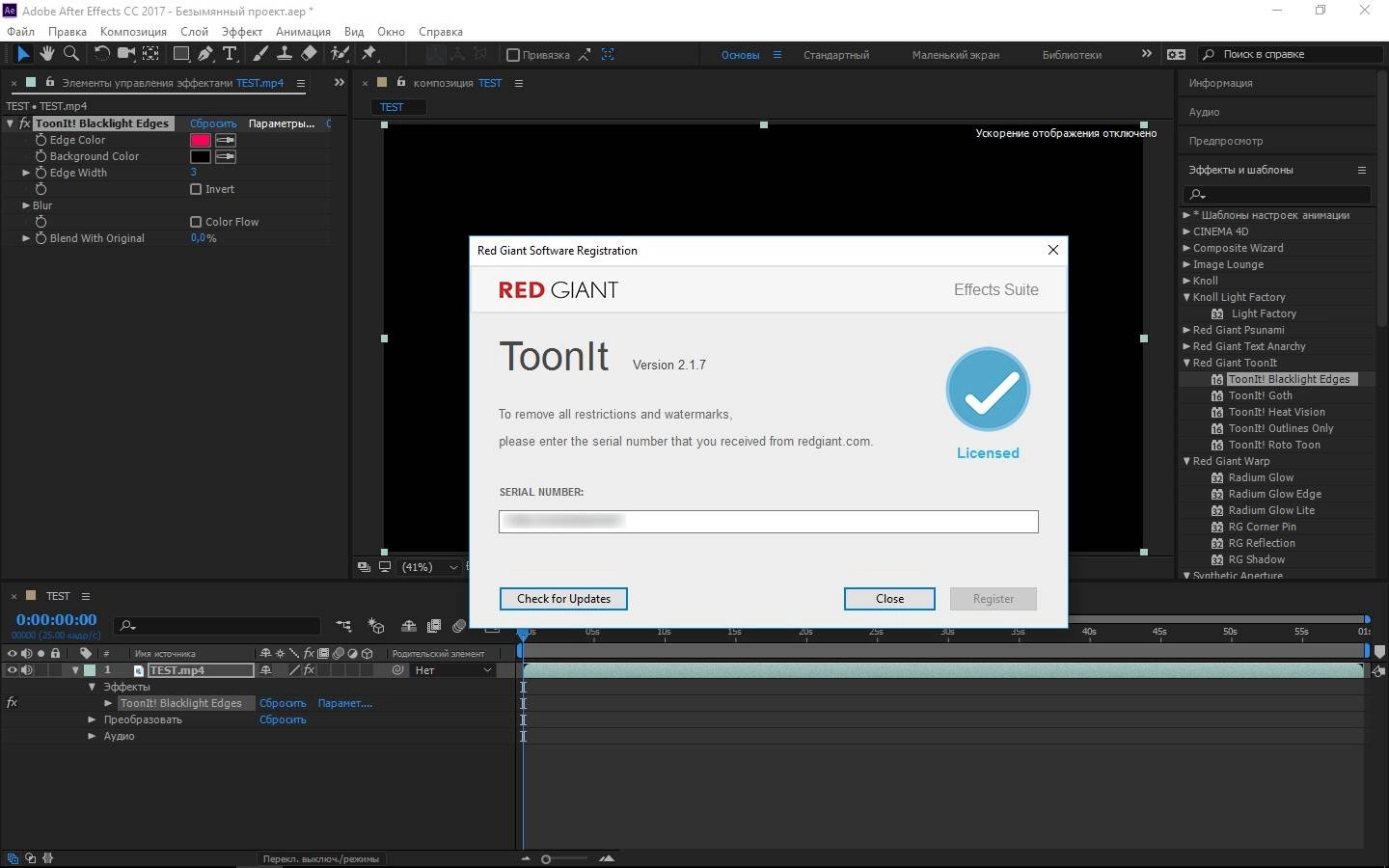Collapse the Эффекты group in timeline
This screenshot has height=868, width=1389.
click(x=93, y=687)
